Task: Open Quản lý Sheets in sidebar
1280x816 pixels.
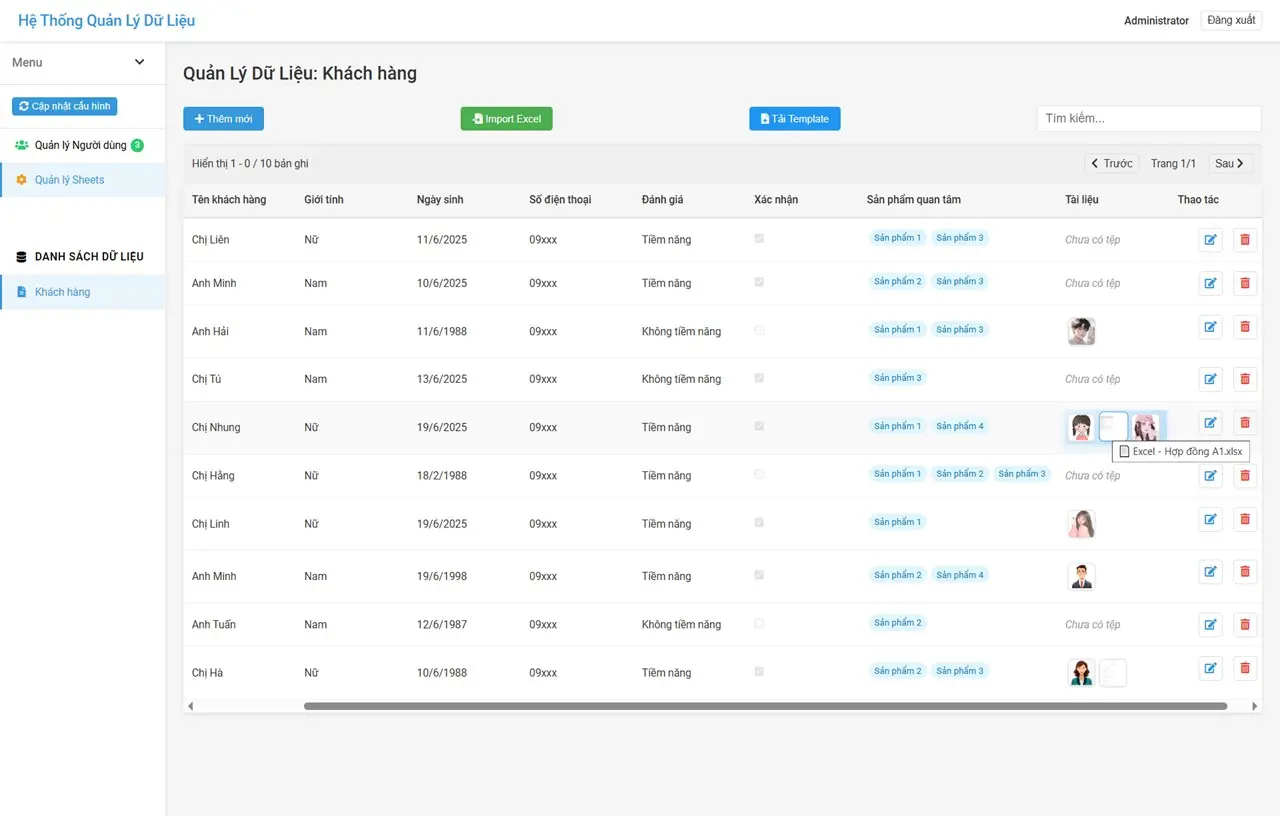Action: point(69,180)
